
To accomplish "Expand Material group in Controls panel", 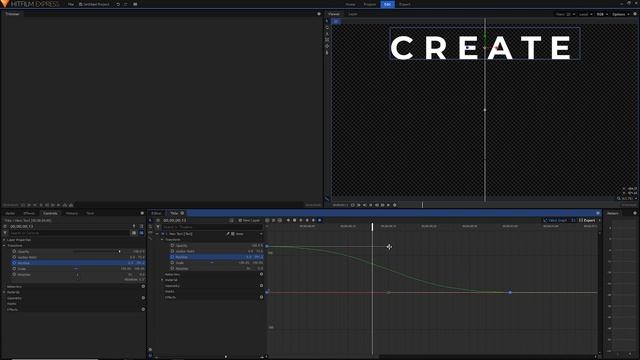I will [x=4, y=292].
